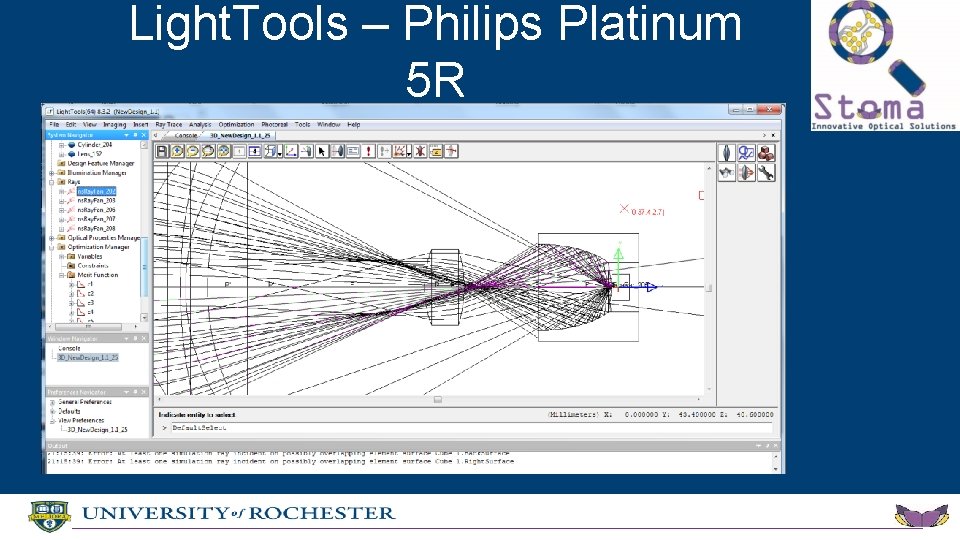
Task: Select 3D_NewDesign_1.1_25 in Window Navigator
Action: (x=88, y=357)
